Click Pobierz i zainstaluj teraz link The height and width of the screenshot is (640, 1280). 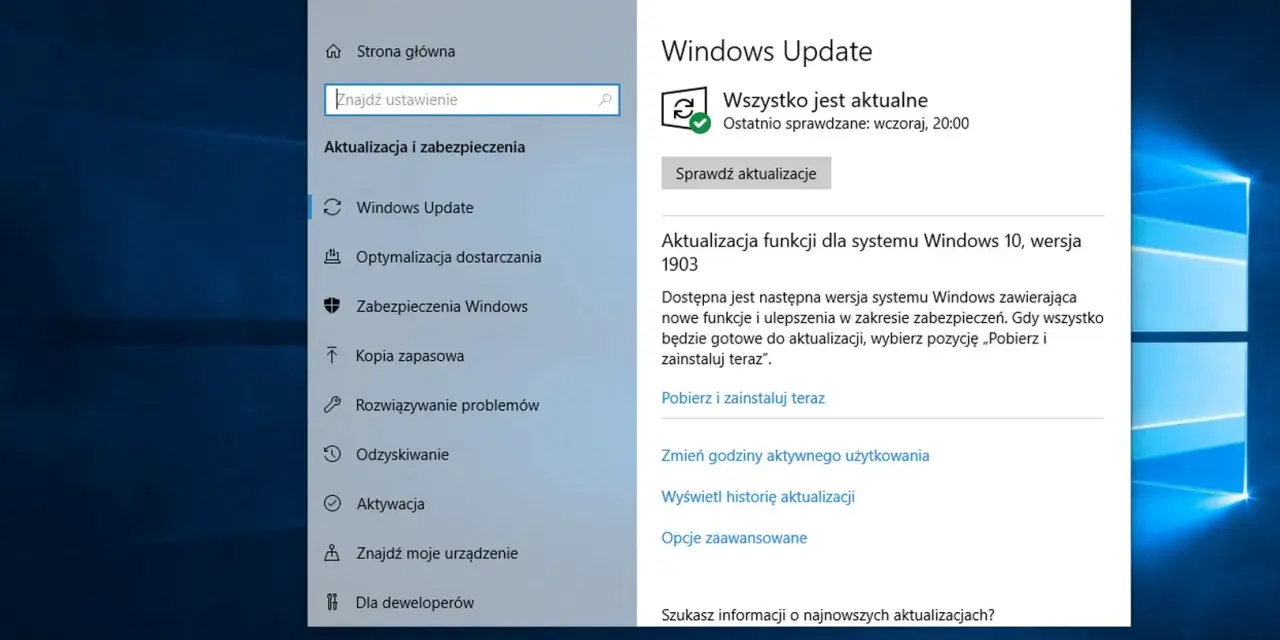(743, 398)
